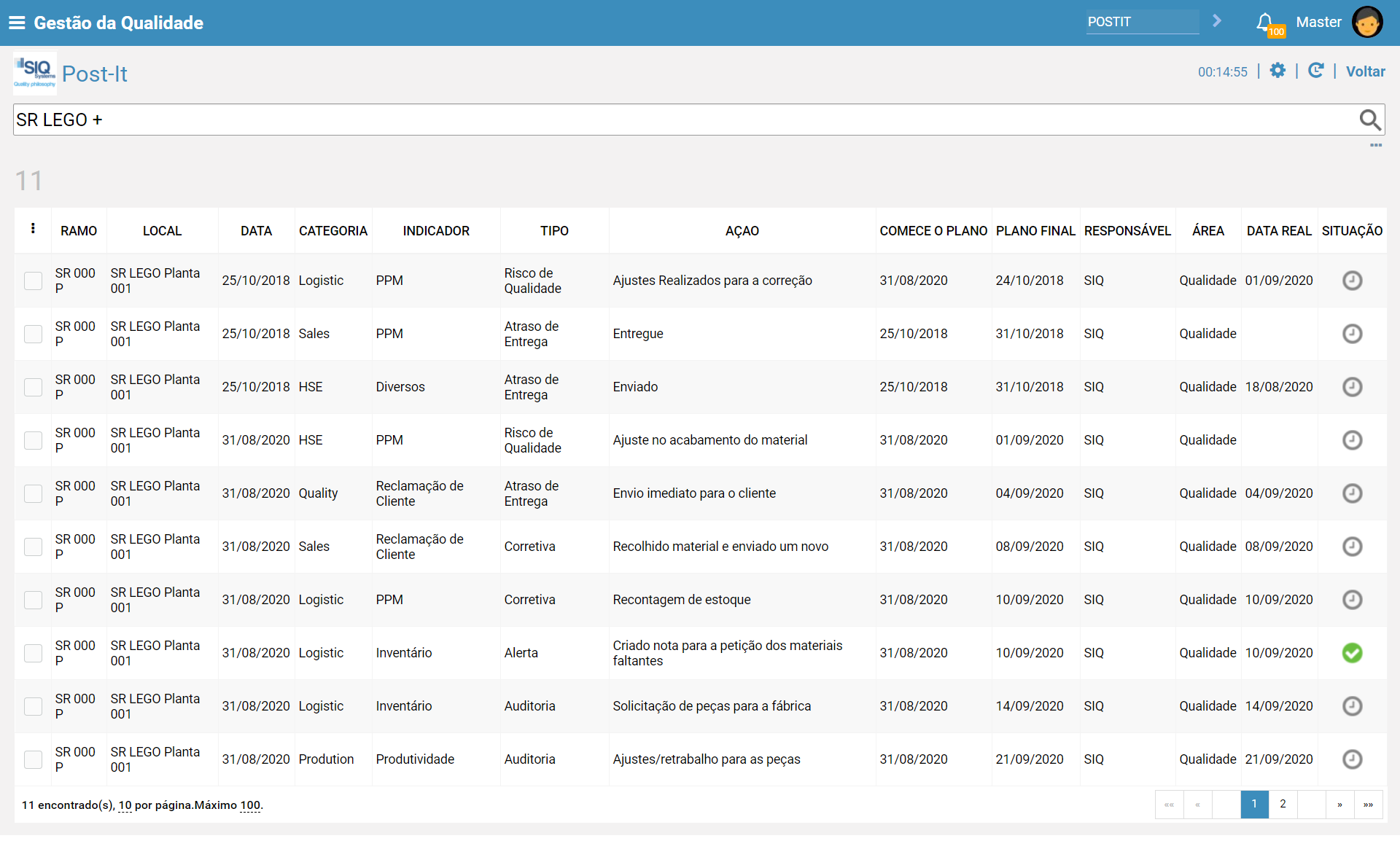Select the checkbox for the Recontagem de estoque row

[x=33, y=600]
